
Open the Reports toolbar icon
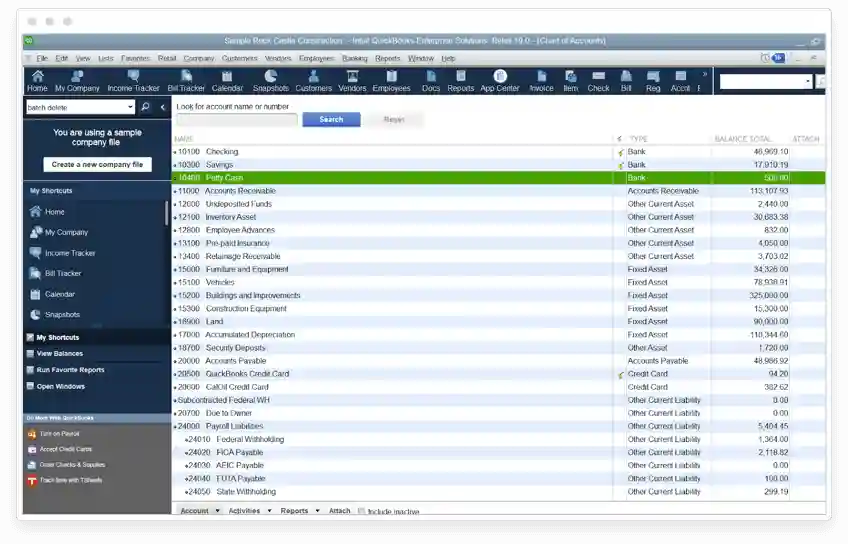(x=461, y=81)
